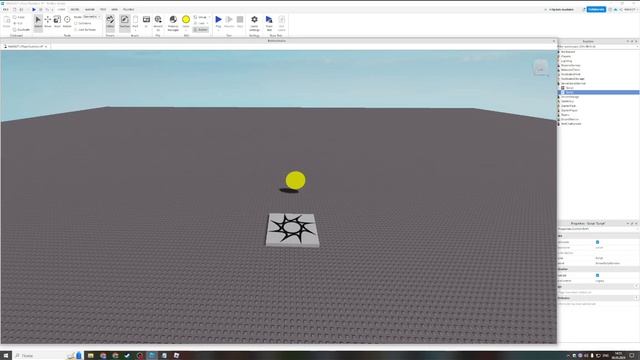Select the highlighted Script in Explorer

tap(598, 92)
